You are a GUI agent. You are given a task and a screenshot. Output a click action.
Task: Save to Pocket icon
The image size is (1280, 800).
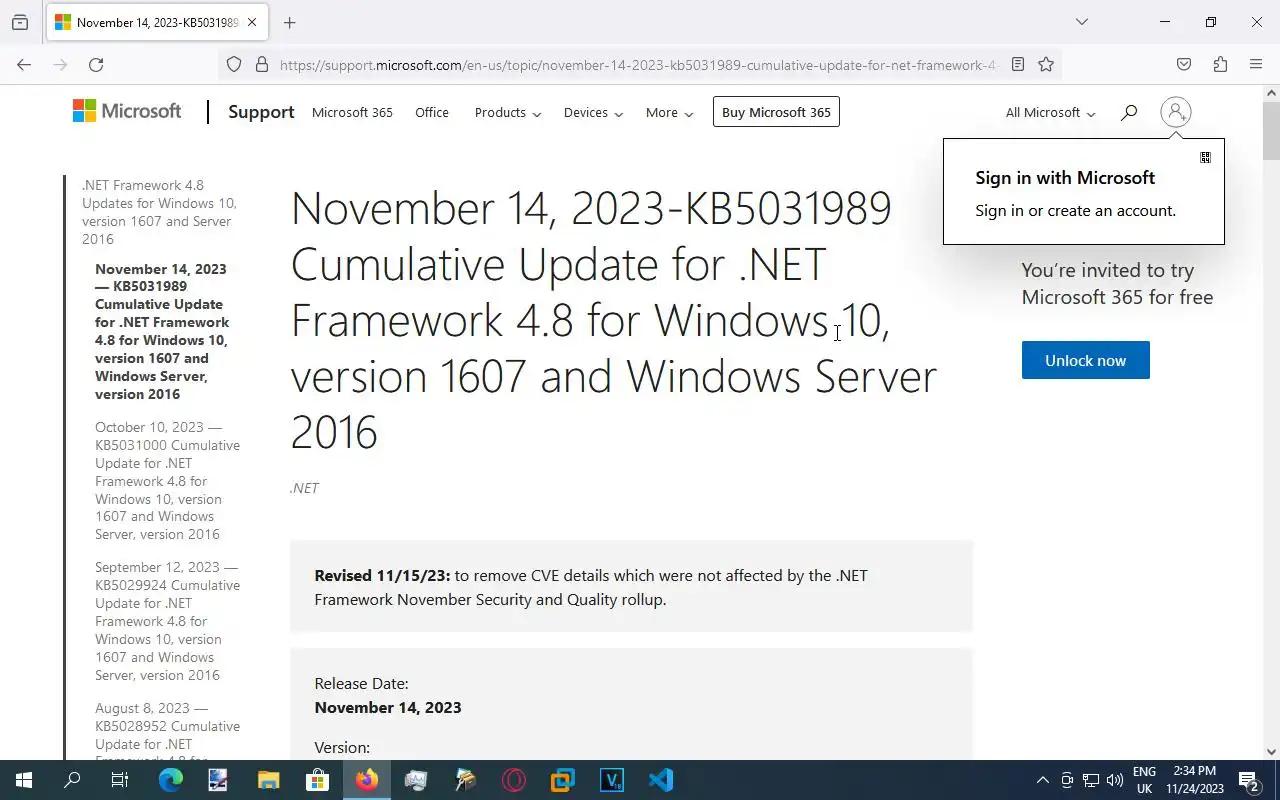1184,64
